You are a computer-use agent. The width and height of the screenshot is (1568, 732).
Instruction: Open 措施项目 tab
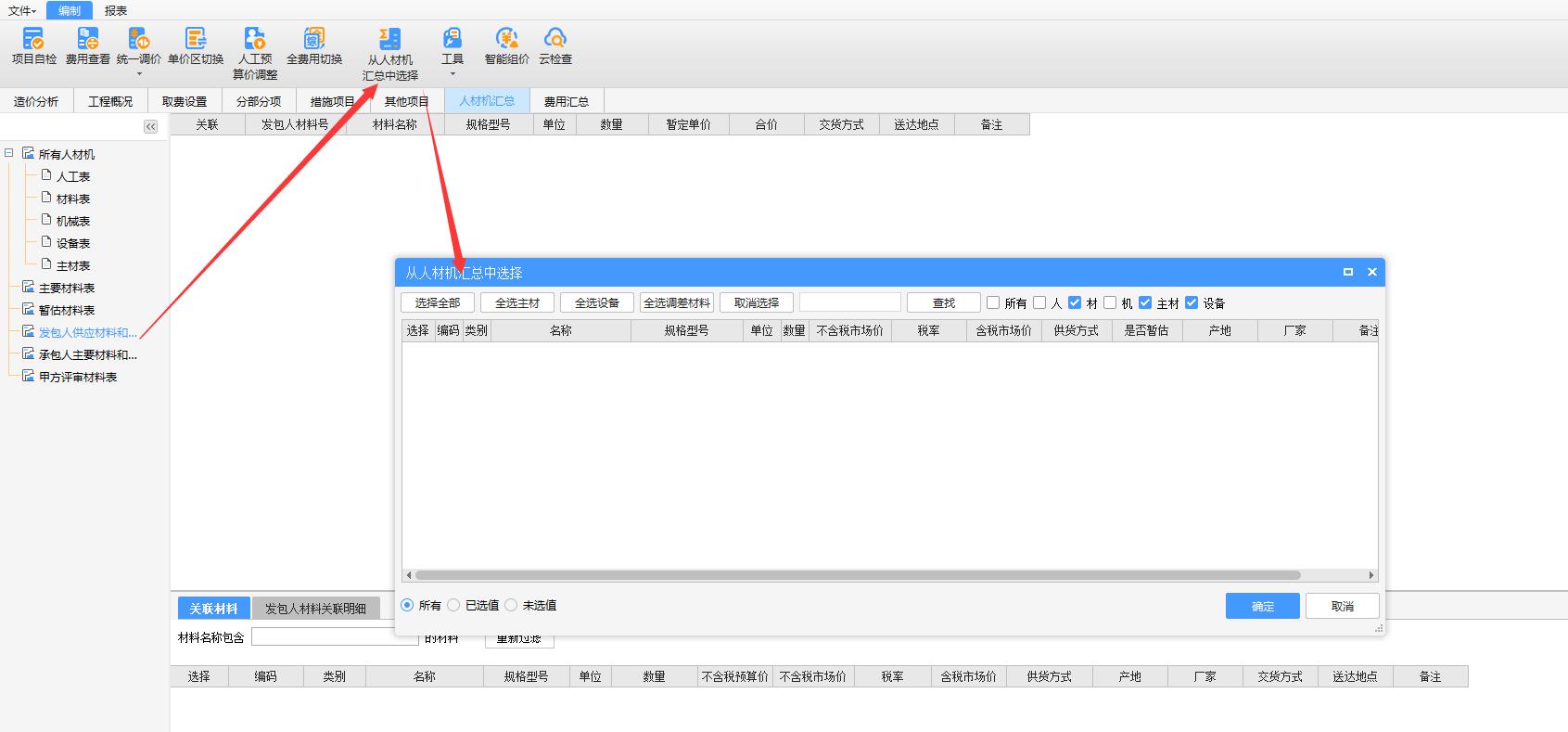click(333, 101)
